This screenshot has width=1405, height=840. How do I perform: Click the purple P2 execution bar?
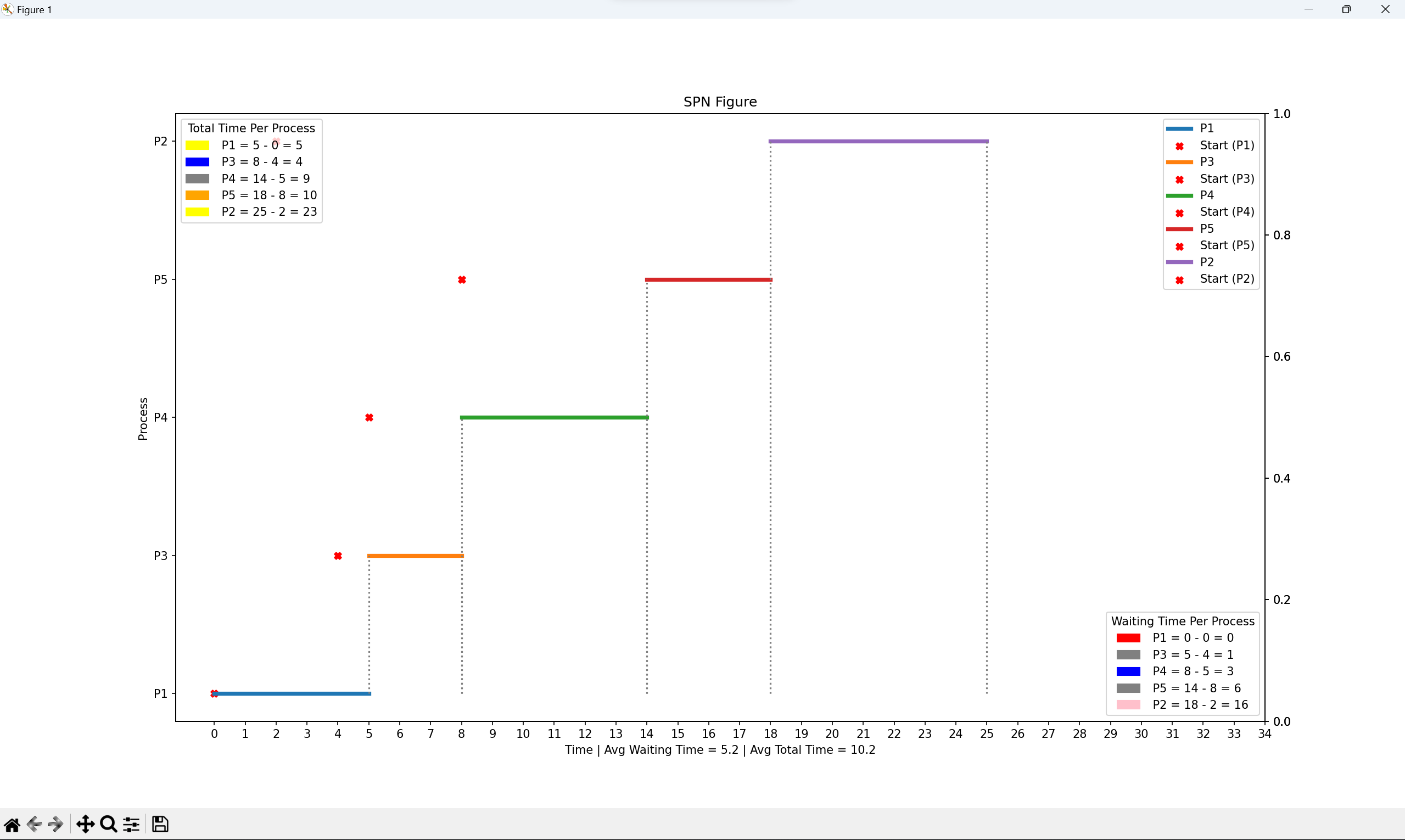coord(878,141)
